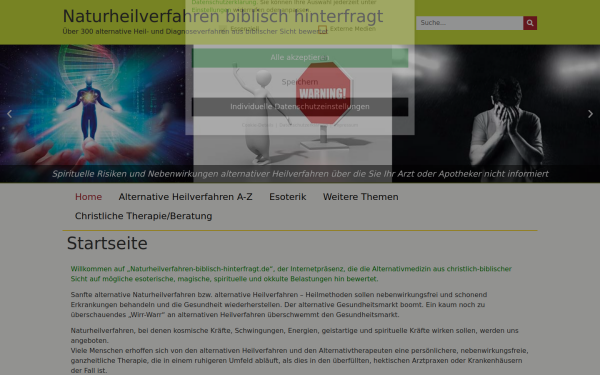
Task: Click the paragraph starting 'Sanfte alternative Naturheilverfahren'
Action: tap(279, 305)
